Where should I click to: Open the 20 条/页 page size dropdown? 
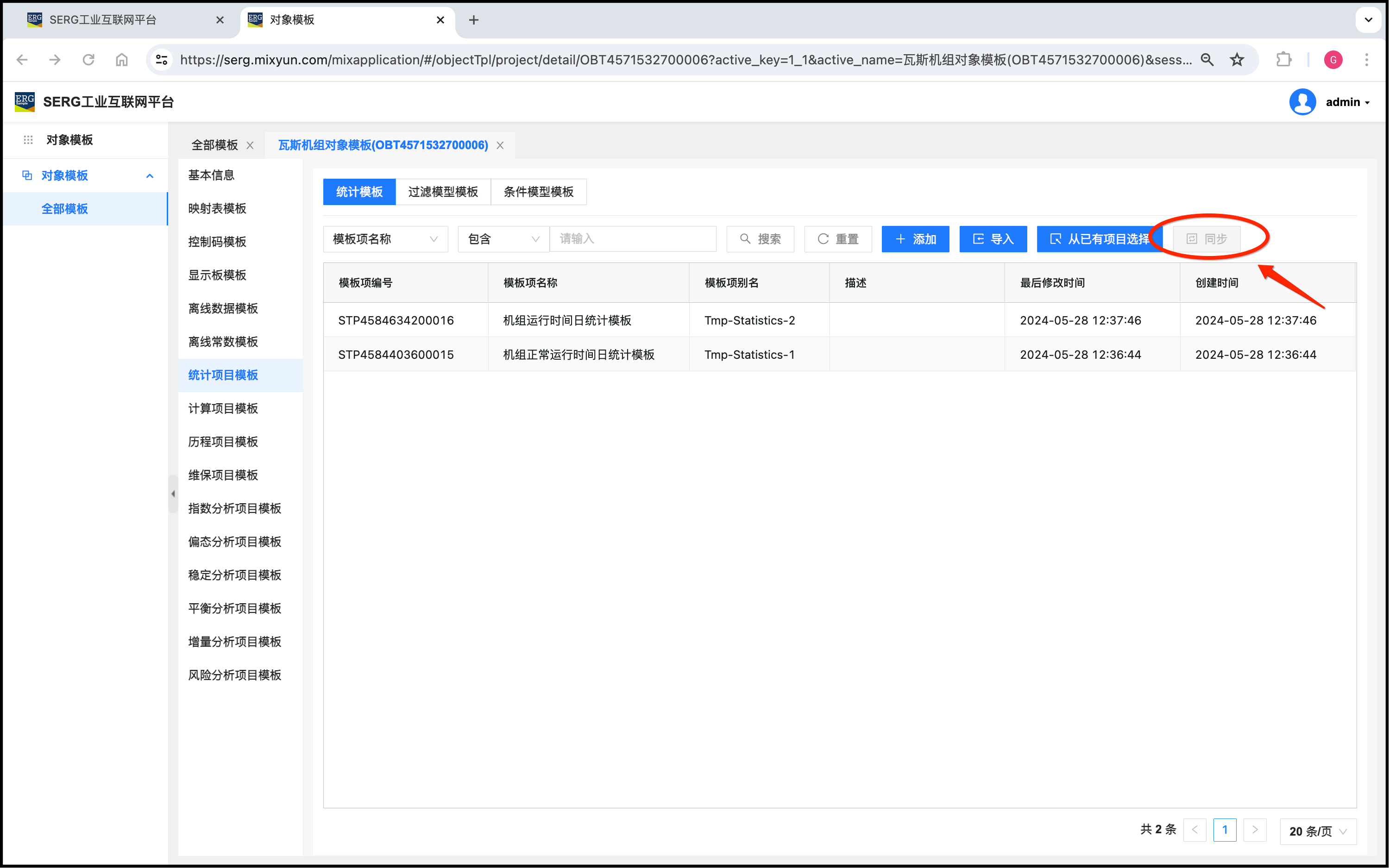(x=1318, y=831)
